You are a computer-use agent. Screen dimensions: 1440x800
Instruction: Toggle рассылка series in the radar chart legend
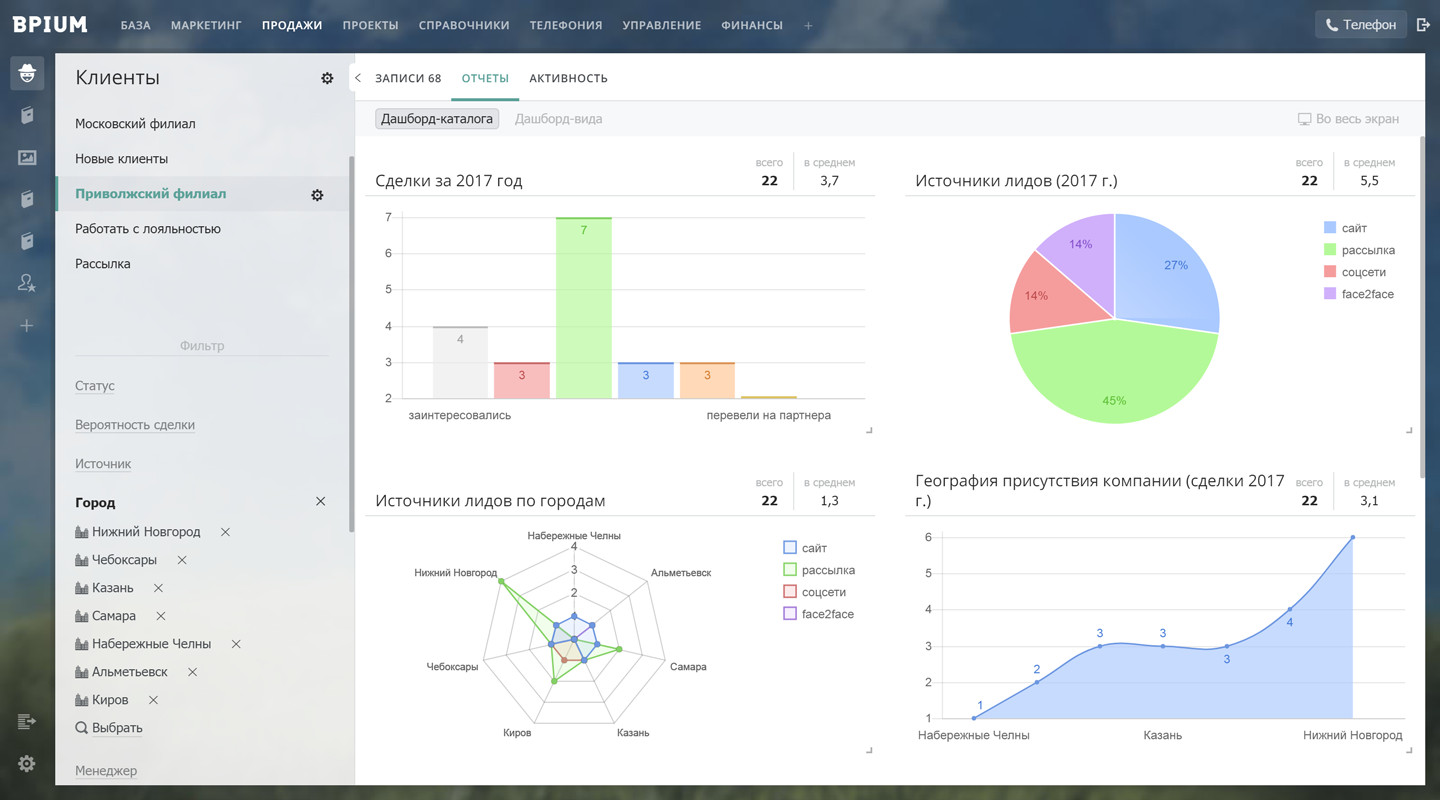point(818,570)
